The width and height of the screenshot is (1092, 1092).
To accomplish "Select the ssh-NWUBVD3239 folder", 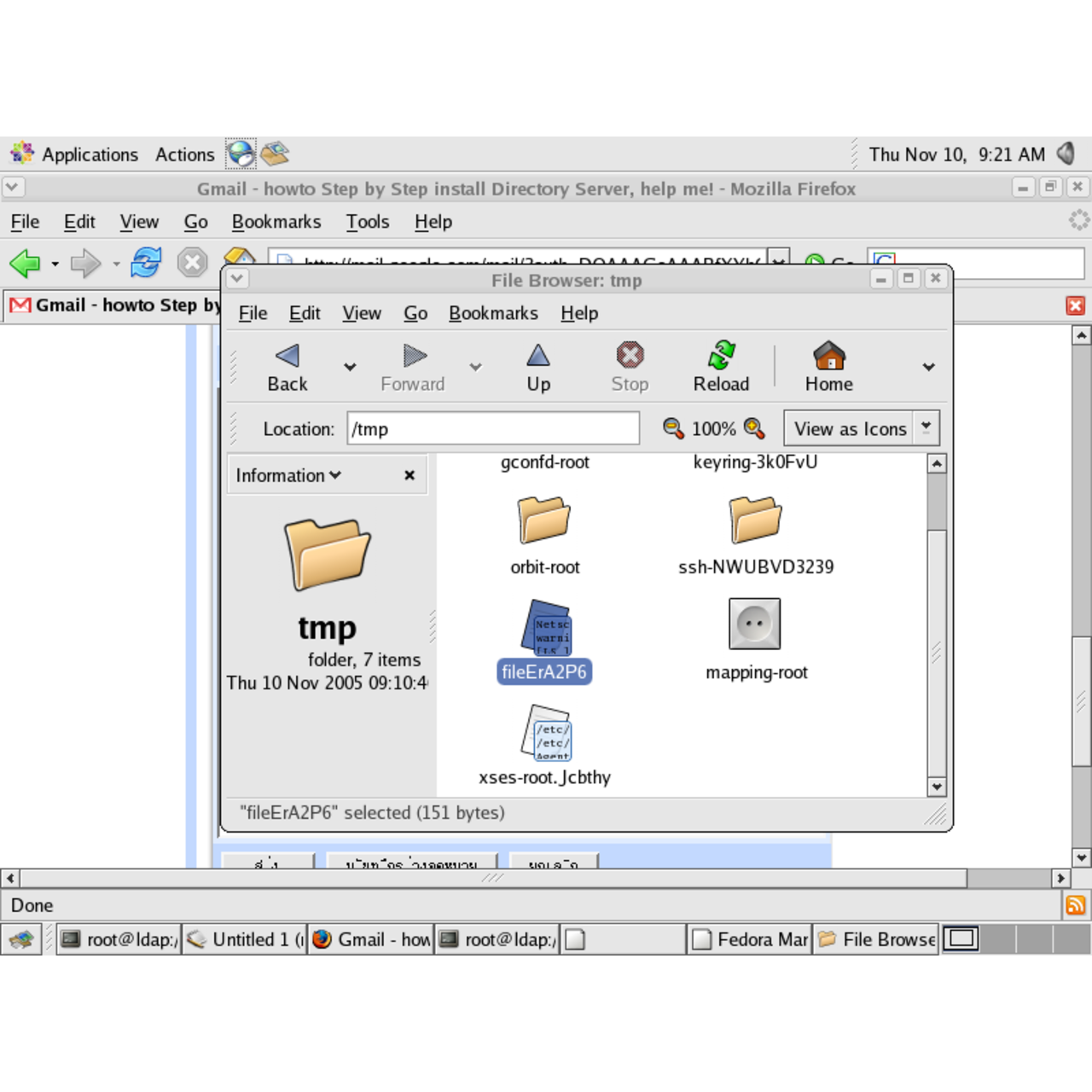I will [755, 520].
